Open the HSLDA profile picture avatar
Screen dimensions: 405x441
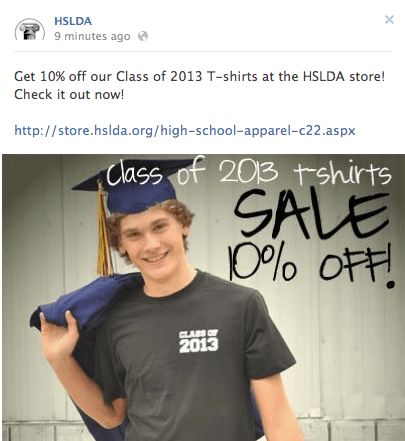tap(30, 29)
